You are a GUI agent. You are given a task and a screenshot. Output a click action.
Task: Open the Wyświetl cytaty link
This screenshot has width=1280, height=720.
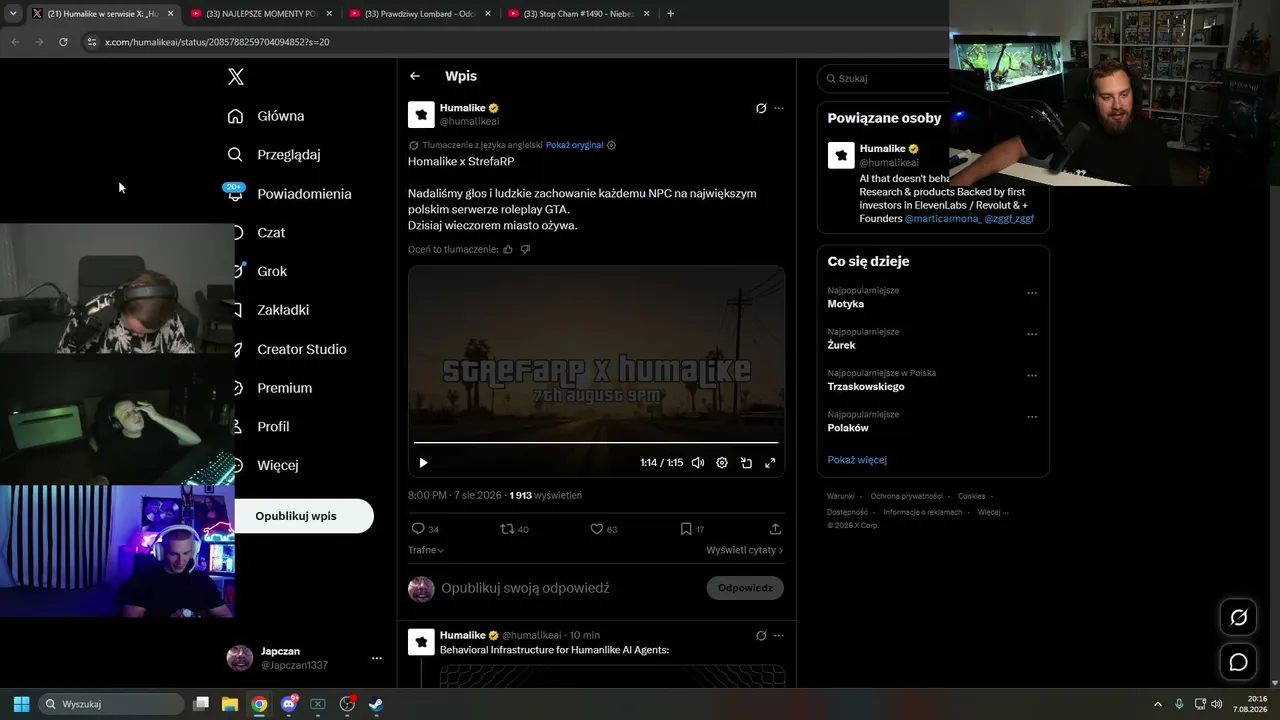[745, 550]
